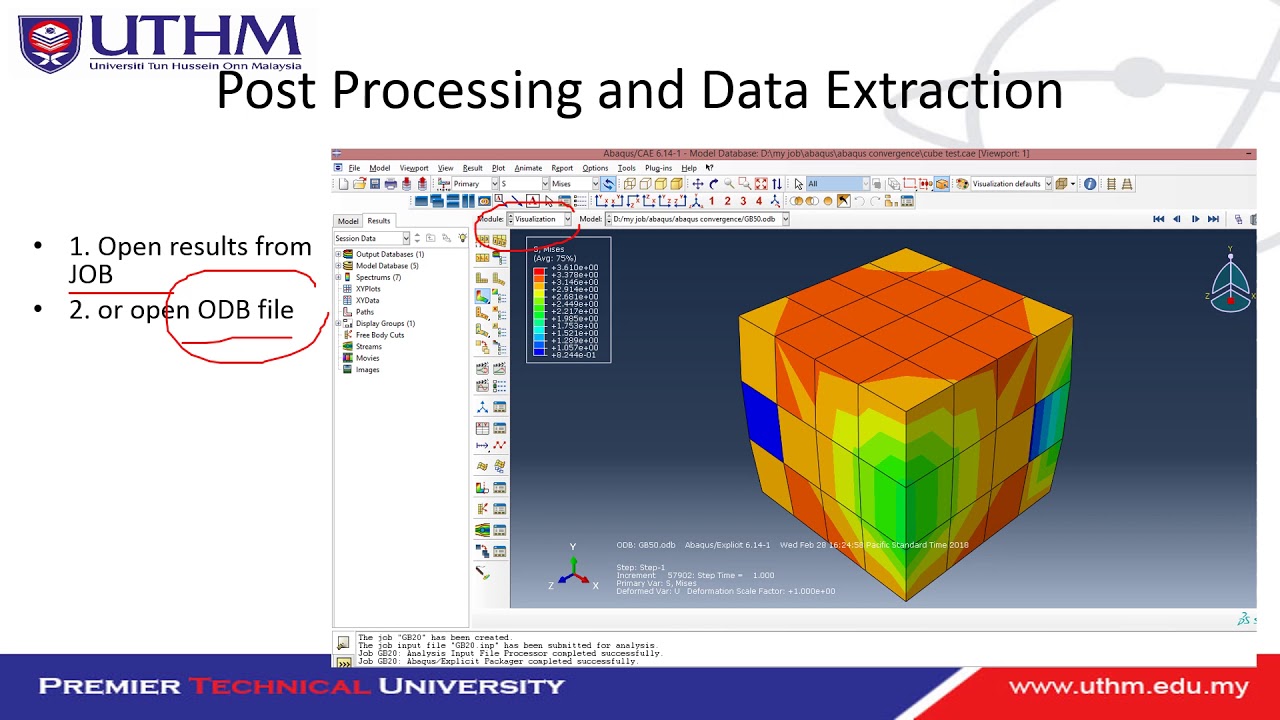1280x720 pixels.
Task: Click the Free Body Cut toolbox icon
Action: [x=482, y=508]
